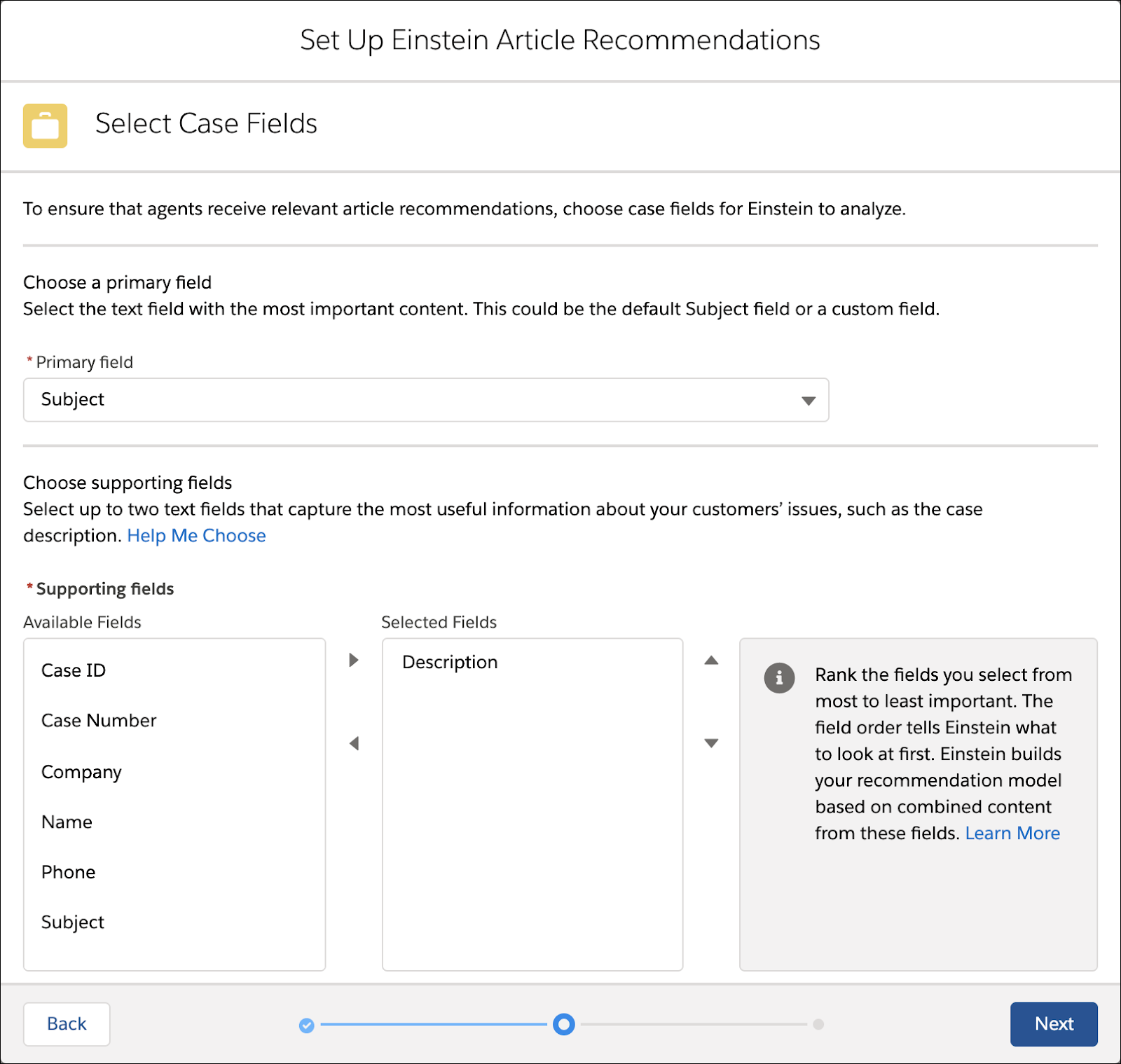Click the current step progress indicator
1121x1064 pixels.
point(564,1025)
